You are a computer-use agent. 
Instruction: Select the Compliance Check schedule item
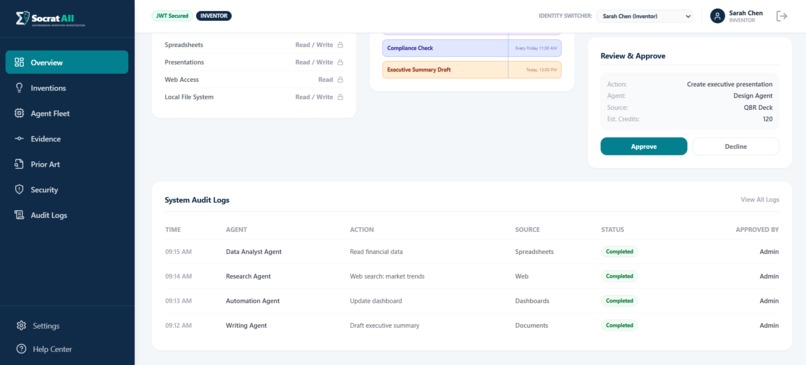pos(472,48)
